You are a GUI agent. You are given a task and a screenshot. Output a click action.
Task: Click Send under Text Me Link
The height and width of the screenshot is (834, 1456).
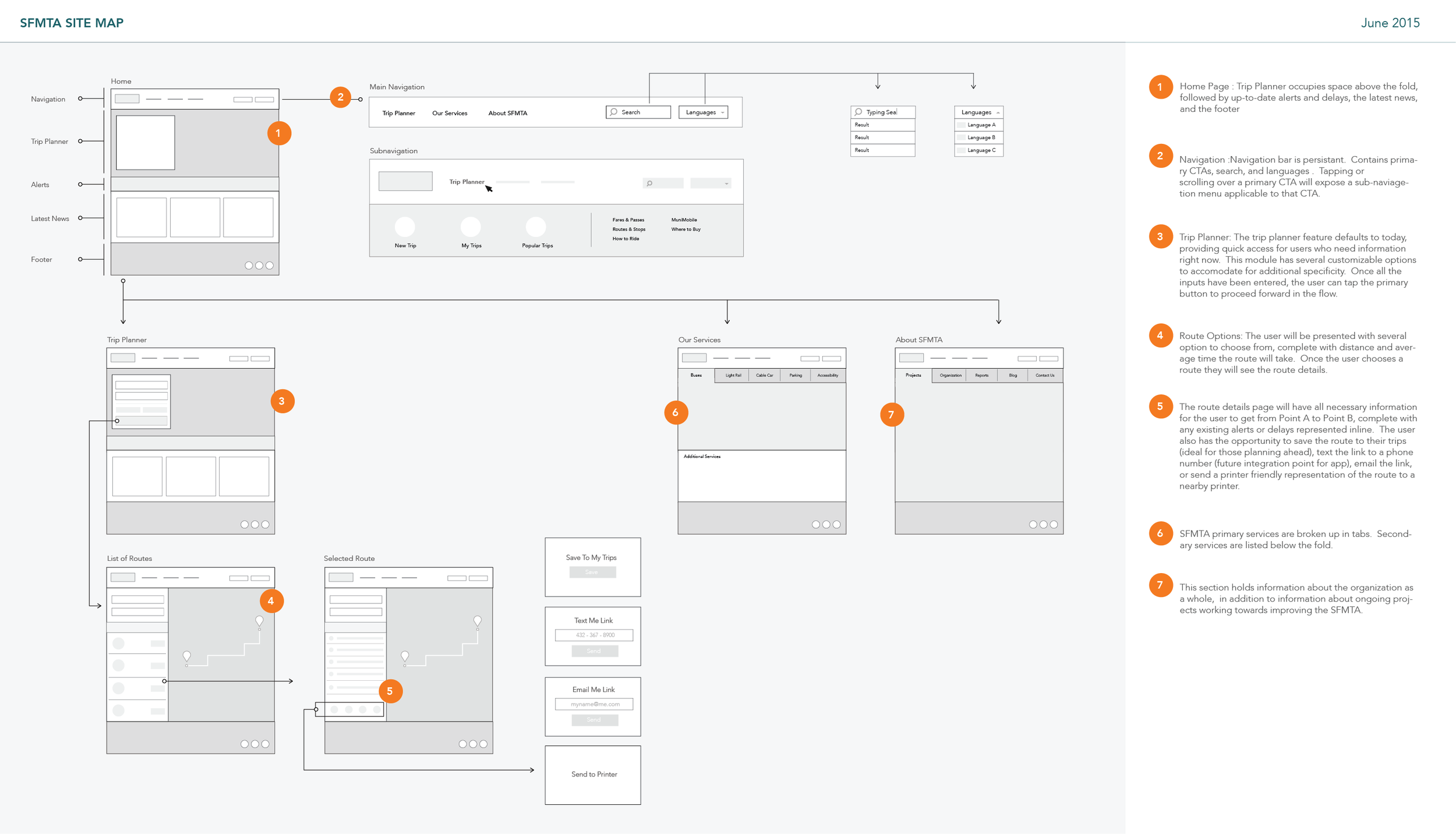point(595,651)
